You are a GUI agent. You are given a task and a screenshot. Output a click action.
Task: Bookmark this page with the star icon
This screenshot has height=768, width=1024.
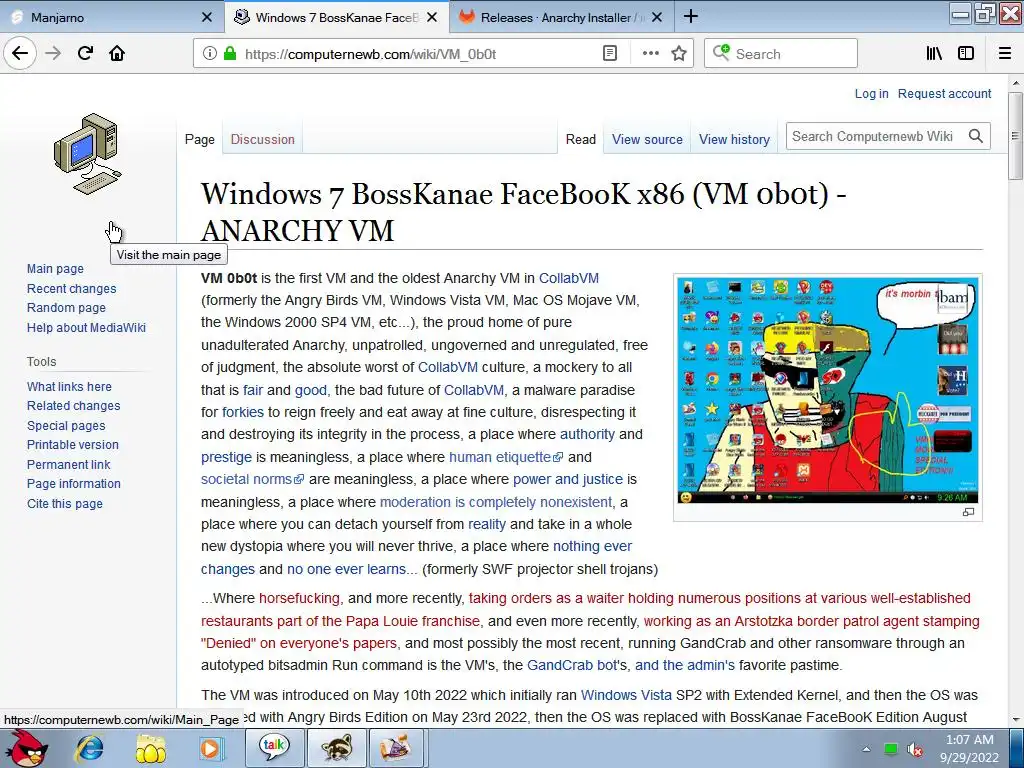click(679, 54)
